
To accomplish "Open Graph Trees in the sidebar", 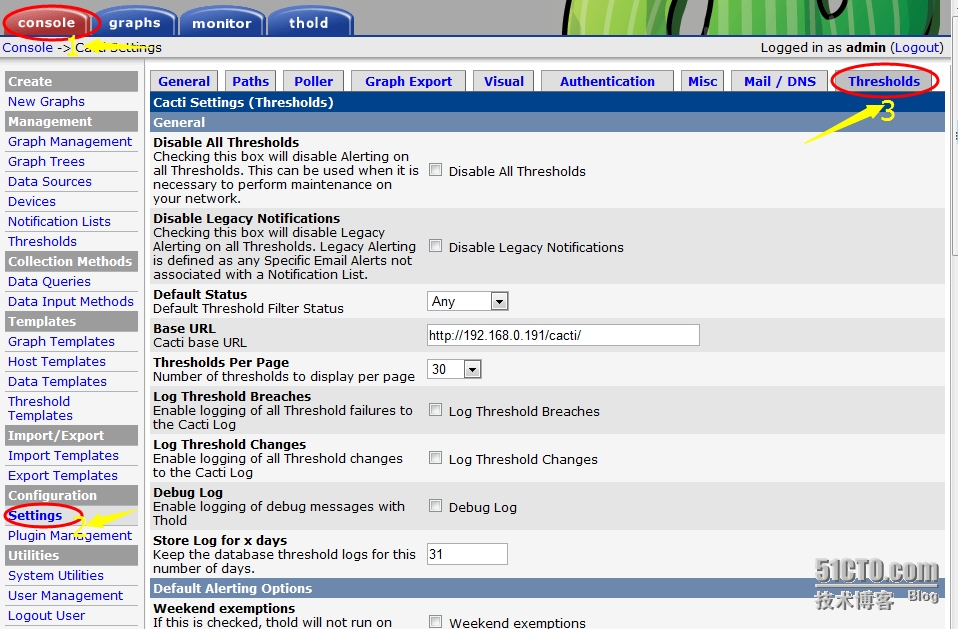I will pos(46,161).
